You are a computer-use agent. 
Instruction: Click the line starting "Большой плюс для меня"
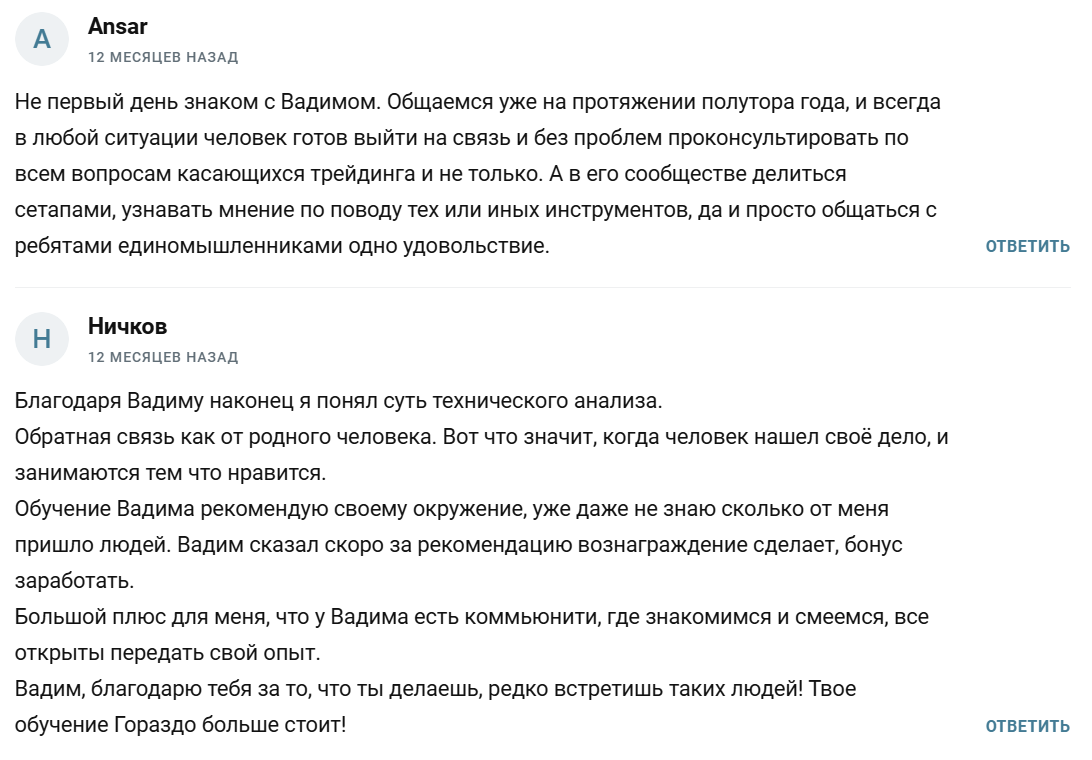(472, 617)
